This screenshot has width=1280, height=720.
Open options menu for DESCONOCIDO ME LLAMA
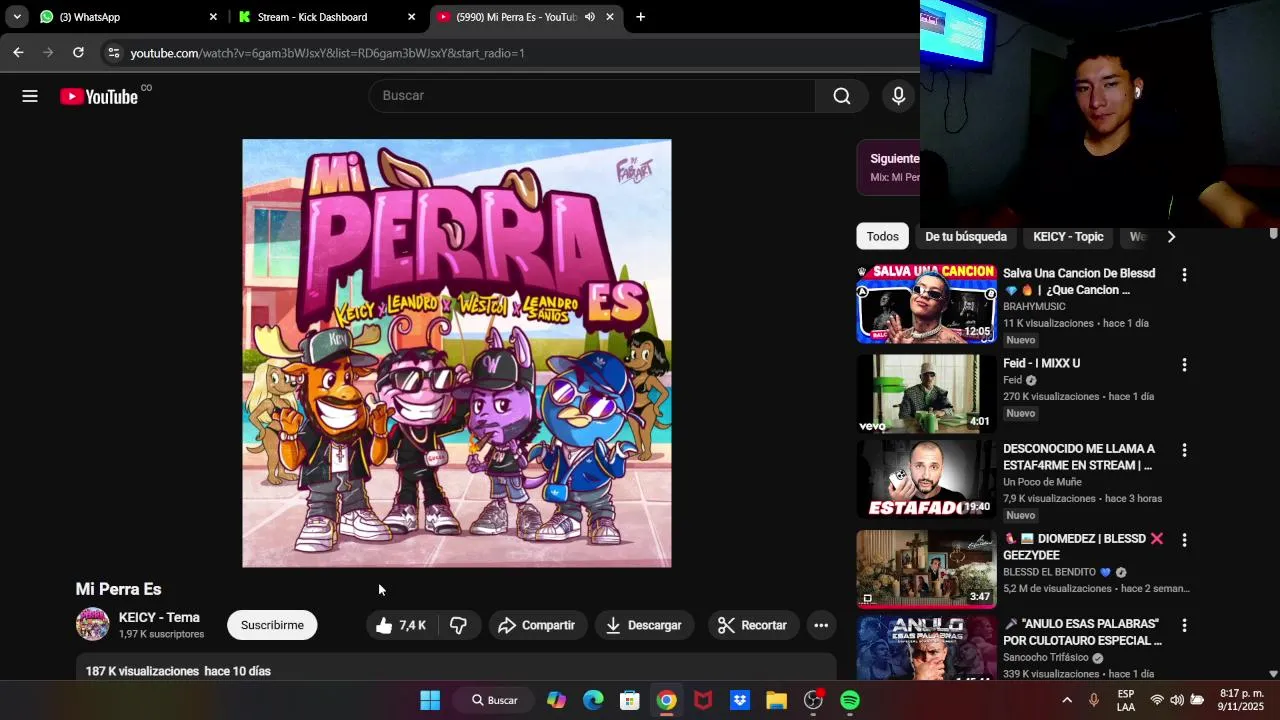pyautogui.click(x=1184, y=451)
